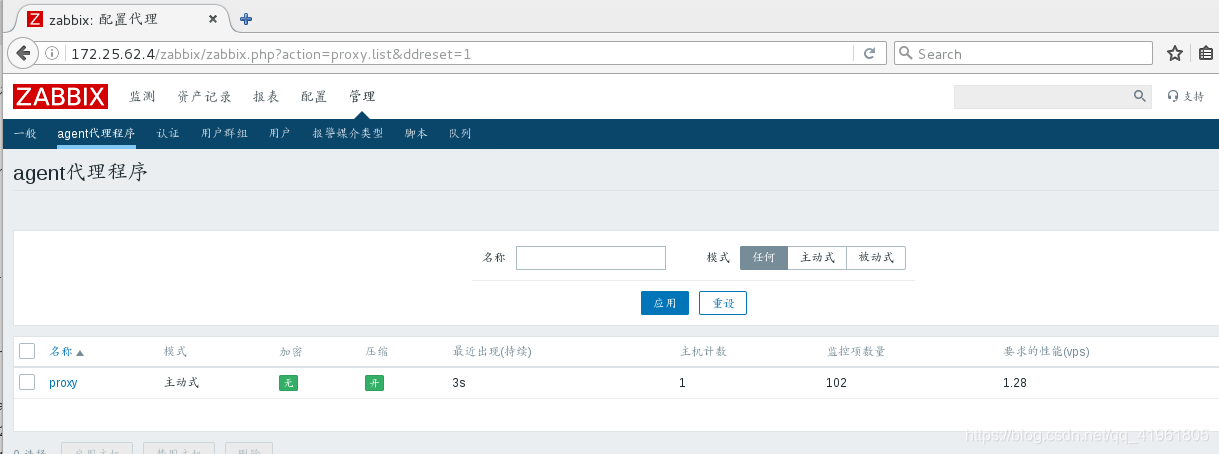This screenshot has width=1219, height=454.
Task: Bookmark this page with the star icon
Action: click(x=1175, y=54)
